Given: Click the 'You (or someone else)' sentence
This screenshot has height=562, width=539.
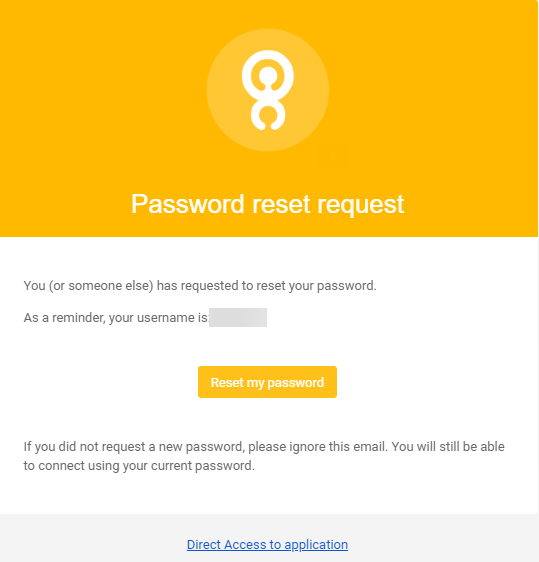Looking at the screenshot, I should coord(200,286).
